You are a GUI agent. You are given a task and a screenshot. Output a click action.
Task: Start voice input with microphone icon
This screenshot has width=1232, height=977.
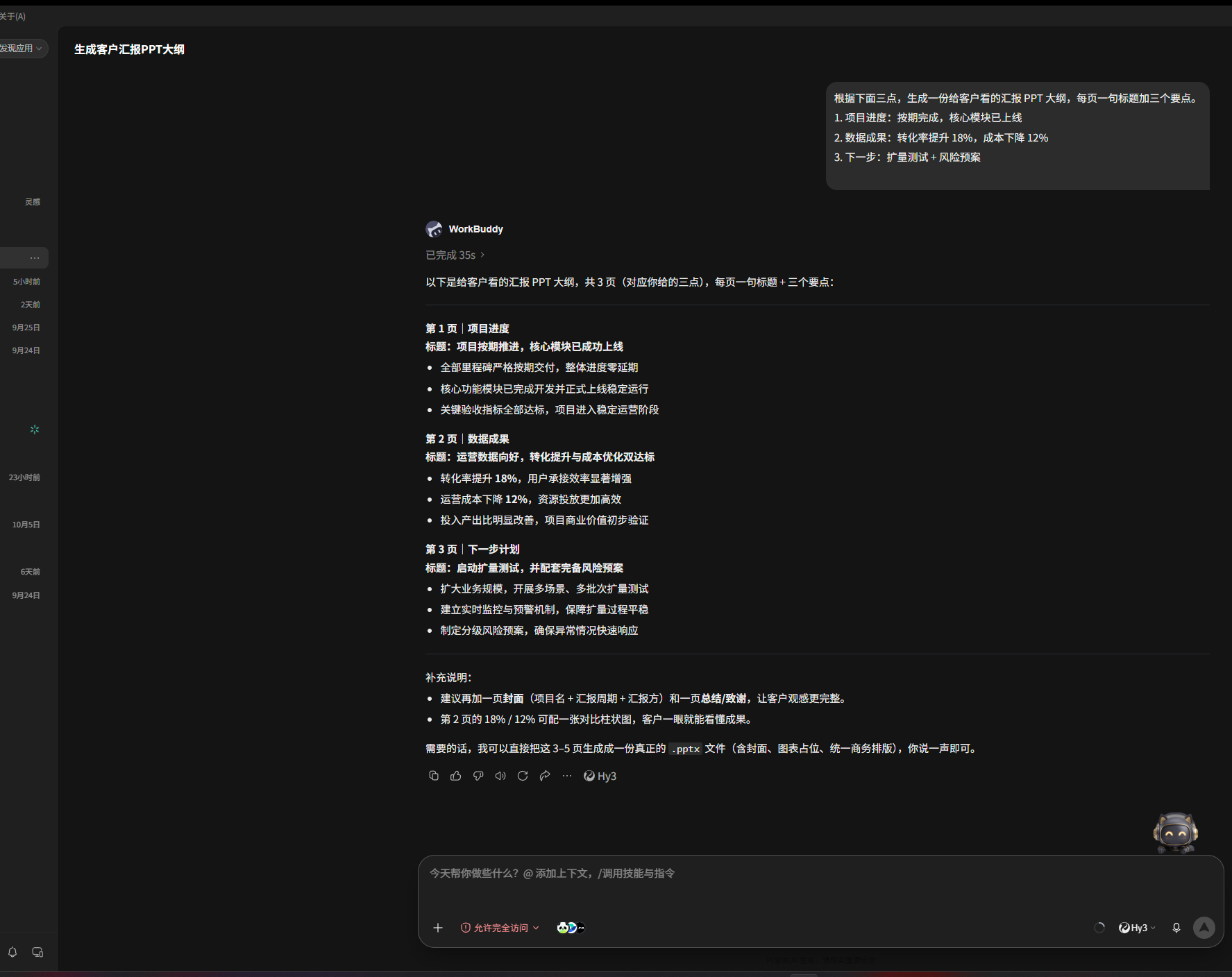[x=1176, y=928]
